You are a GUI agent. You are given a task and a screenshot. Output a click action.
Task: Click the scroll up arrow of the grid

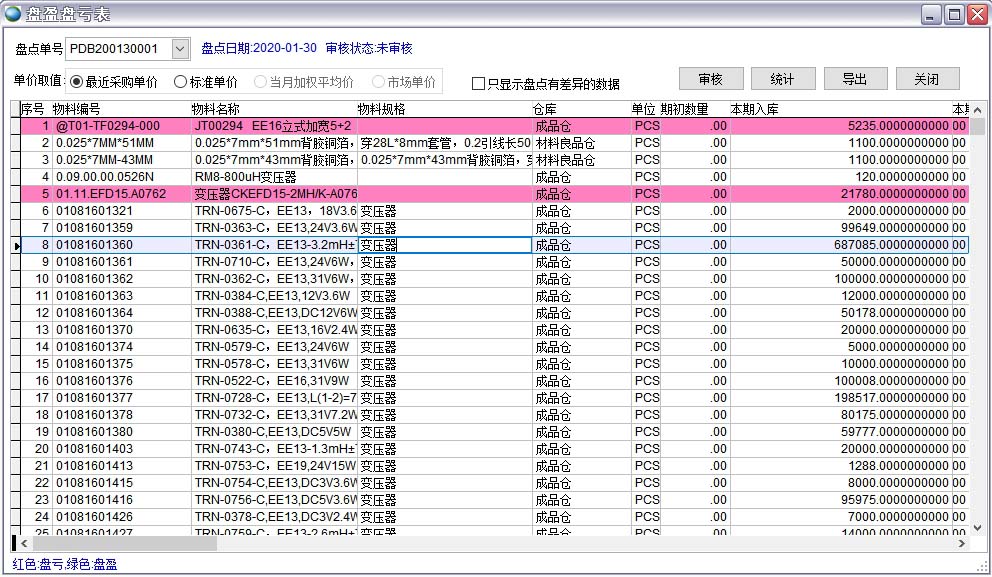[x=977, y=109]
